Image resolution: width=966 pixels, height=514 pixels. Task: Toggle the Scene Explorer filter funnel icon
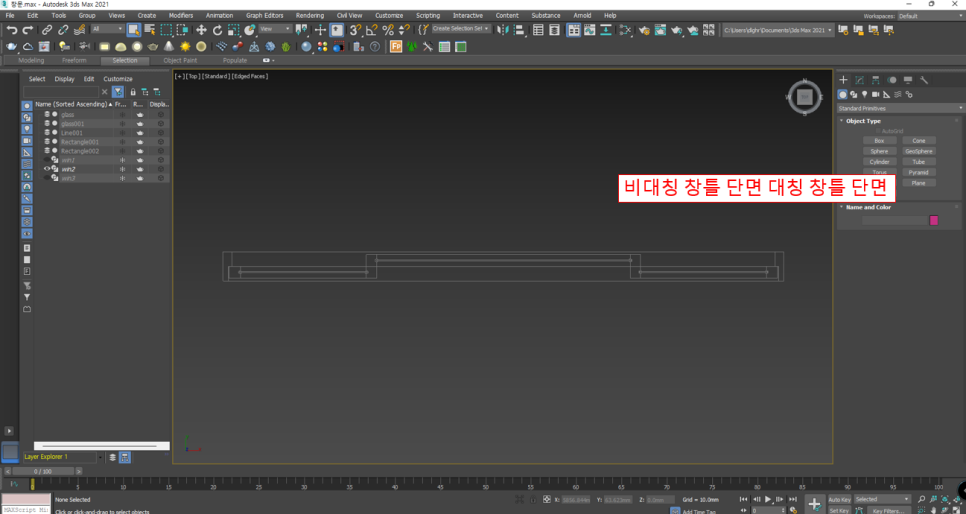coord(118,92)
